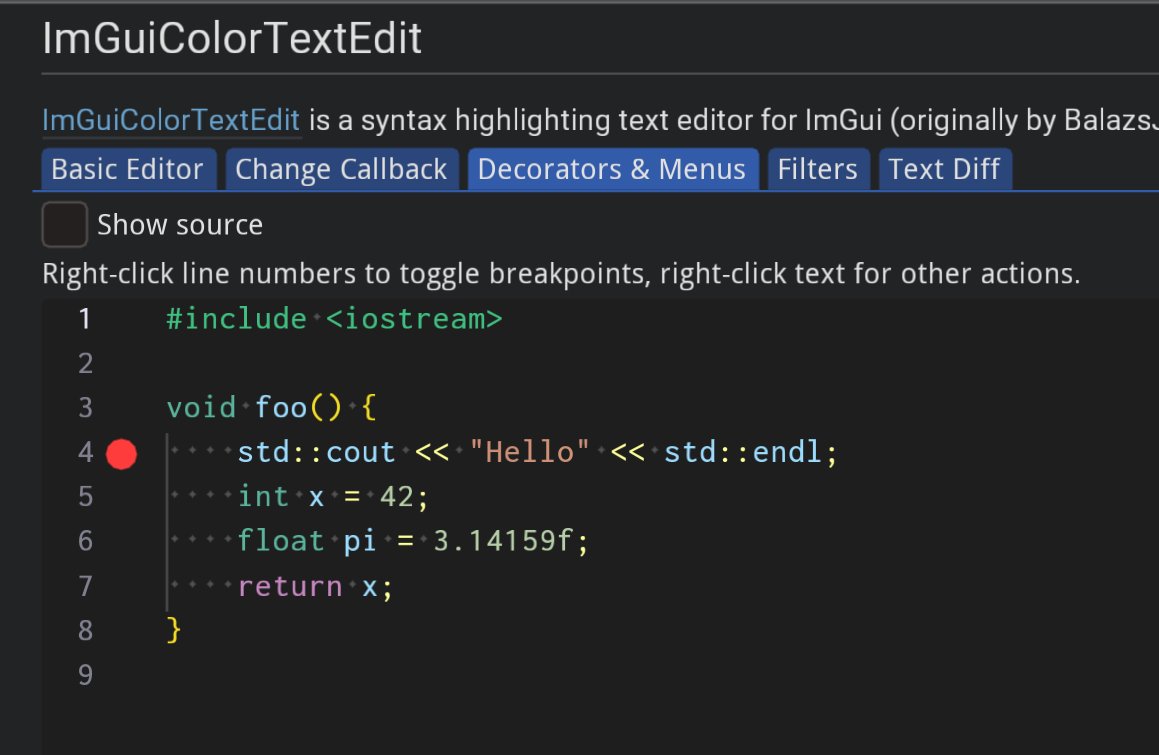
Task: Follow the ImGuiColorTextEdit hyperlink
Action: point(171,120)
